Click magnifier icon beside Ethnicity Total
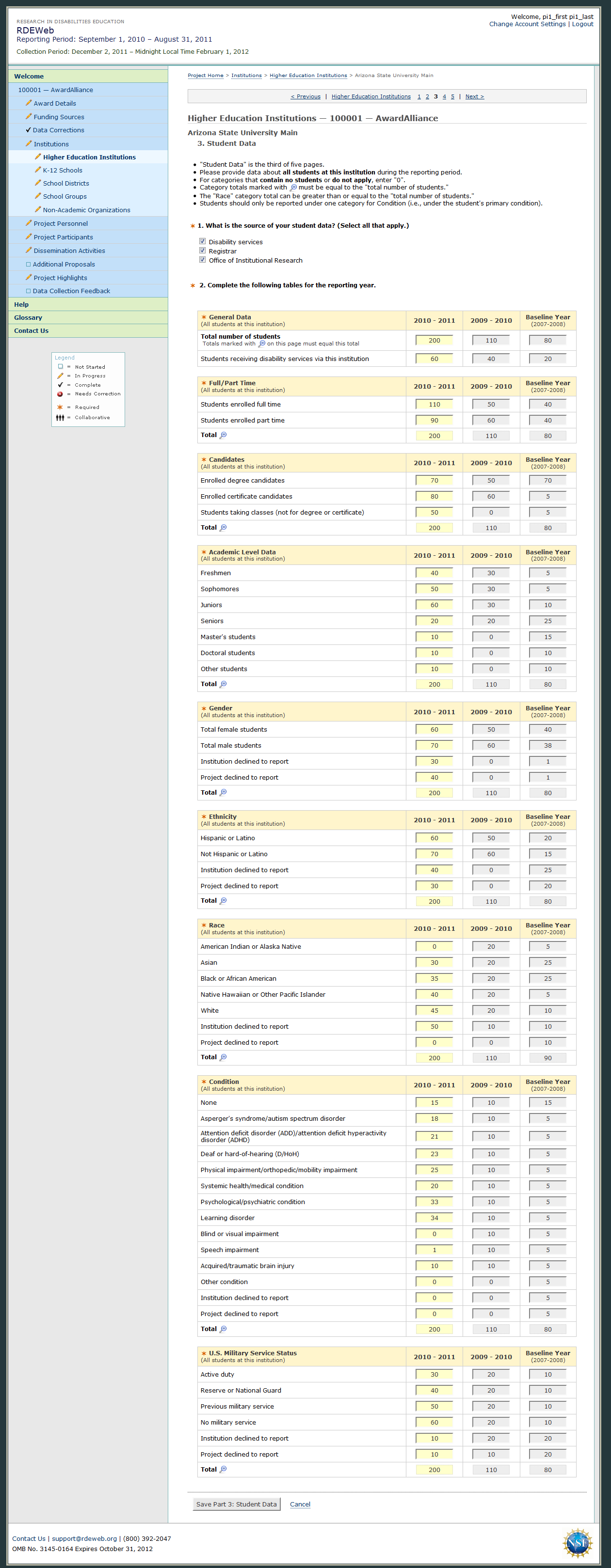Viewport: 611px width, 1568px height. click(223, 900)
